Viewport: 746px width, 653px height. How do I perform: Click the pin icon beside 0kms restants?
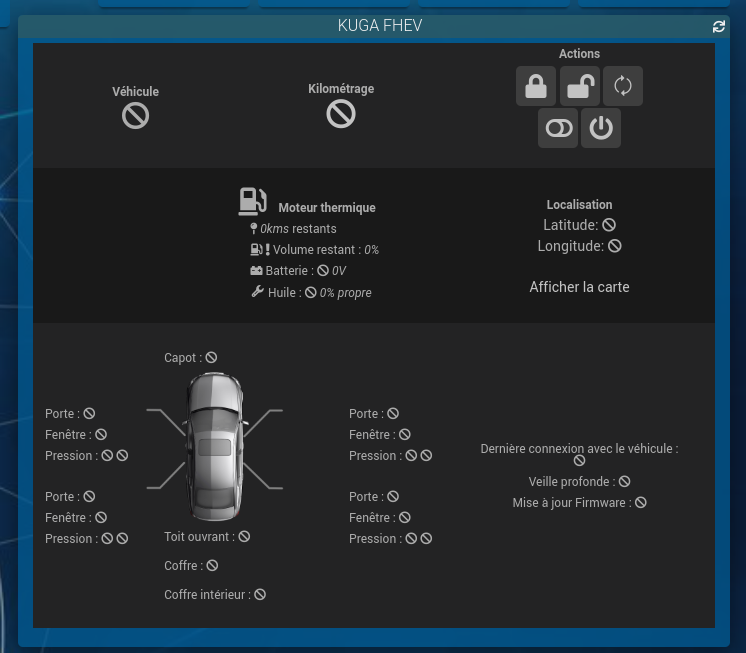(254, 229)
